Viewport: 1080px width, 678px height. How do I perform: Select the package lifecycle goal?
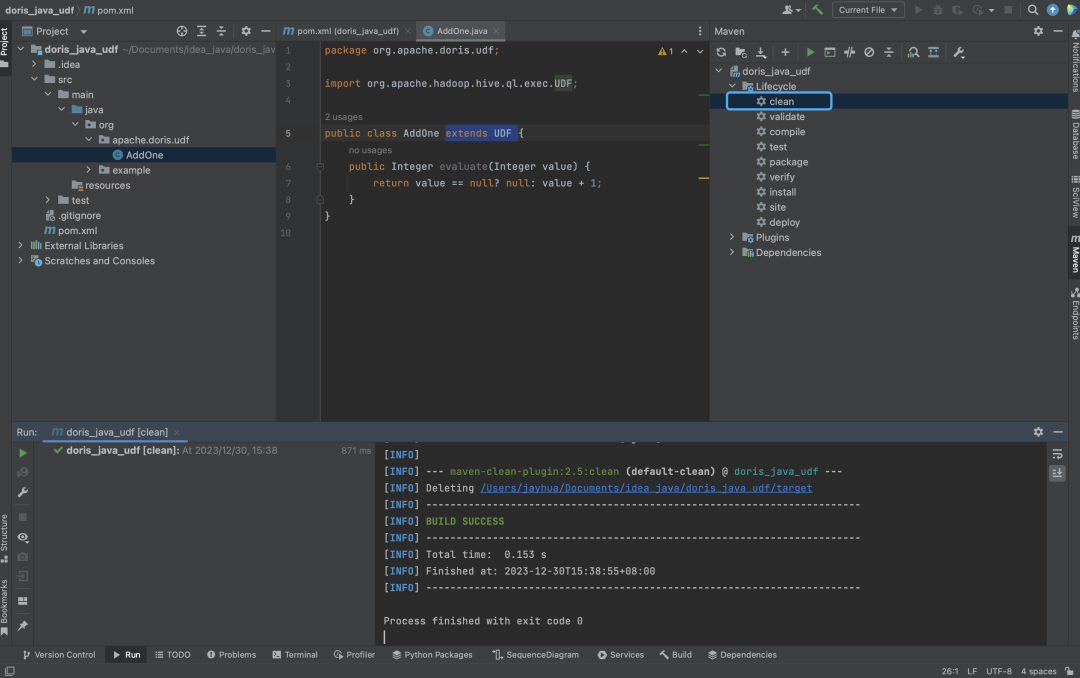point(788,162)
